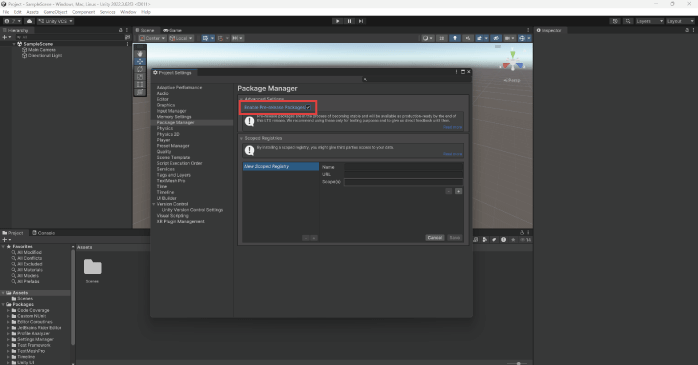Click the Play button

coord(337,21)
